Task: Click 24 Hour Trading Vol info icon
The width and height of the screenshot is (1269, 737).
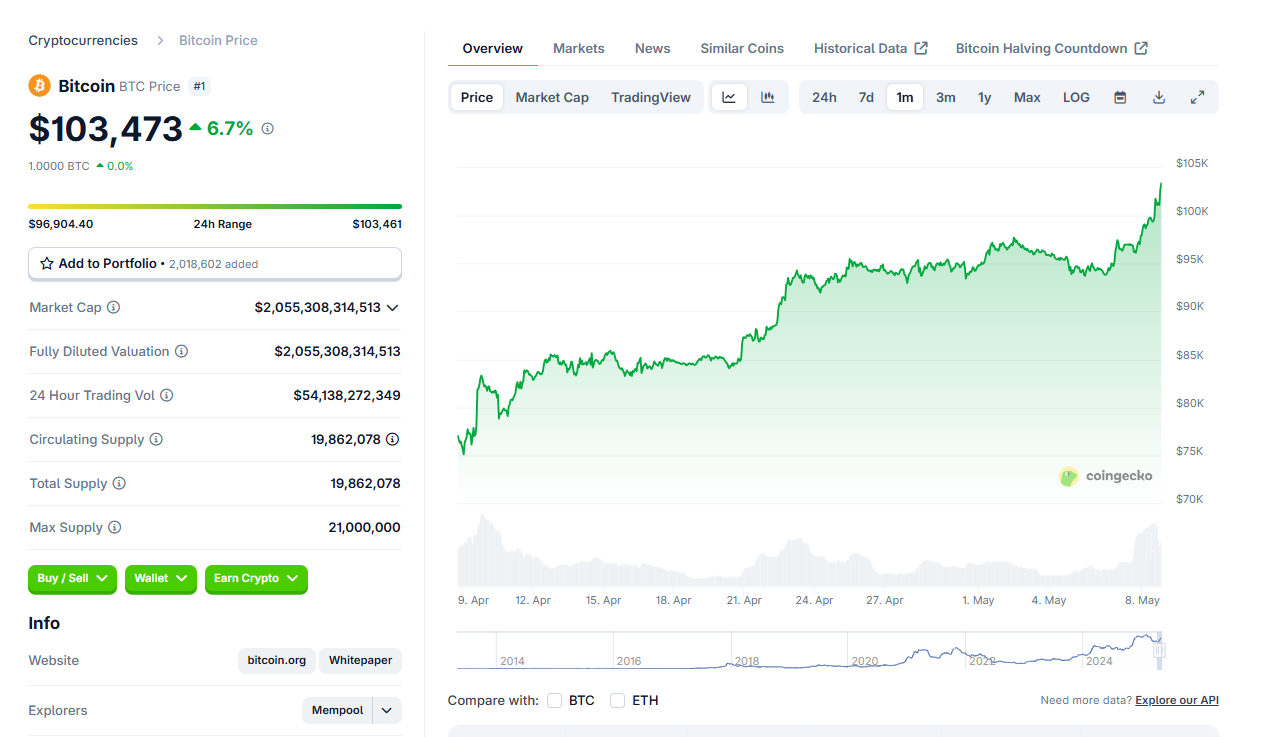Action: point(167,395)
